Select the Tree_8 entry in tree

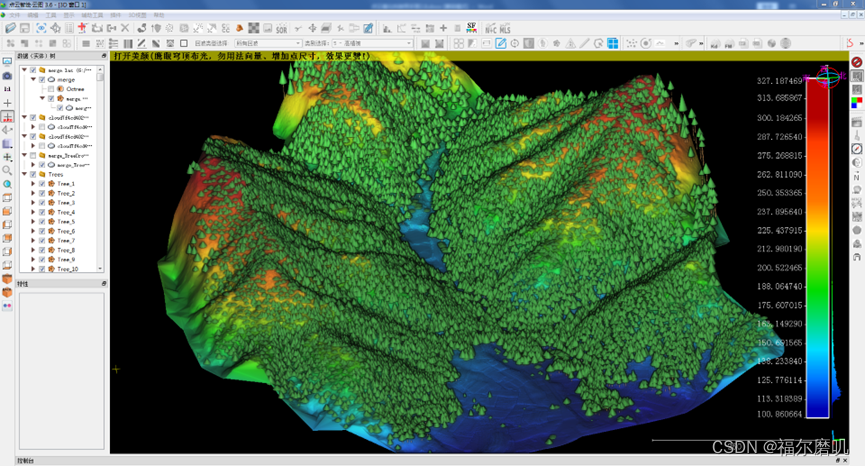(x=66, y=250)
